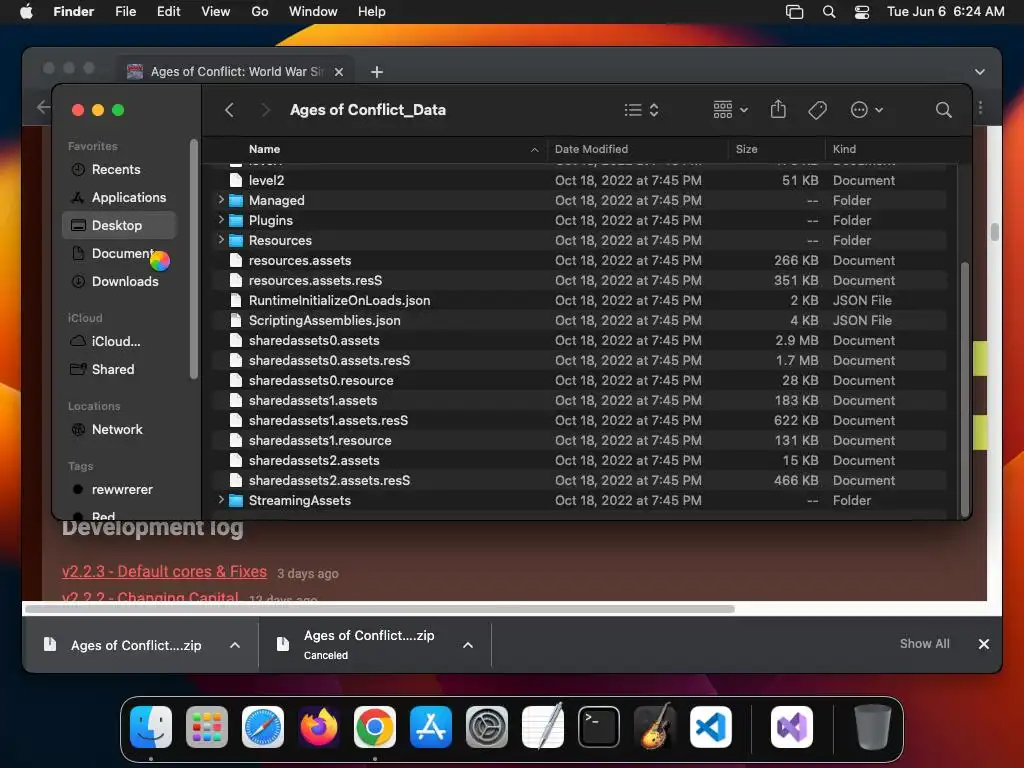Open the File menu
1024x768 pixels.
click(x=125, y=12)
